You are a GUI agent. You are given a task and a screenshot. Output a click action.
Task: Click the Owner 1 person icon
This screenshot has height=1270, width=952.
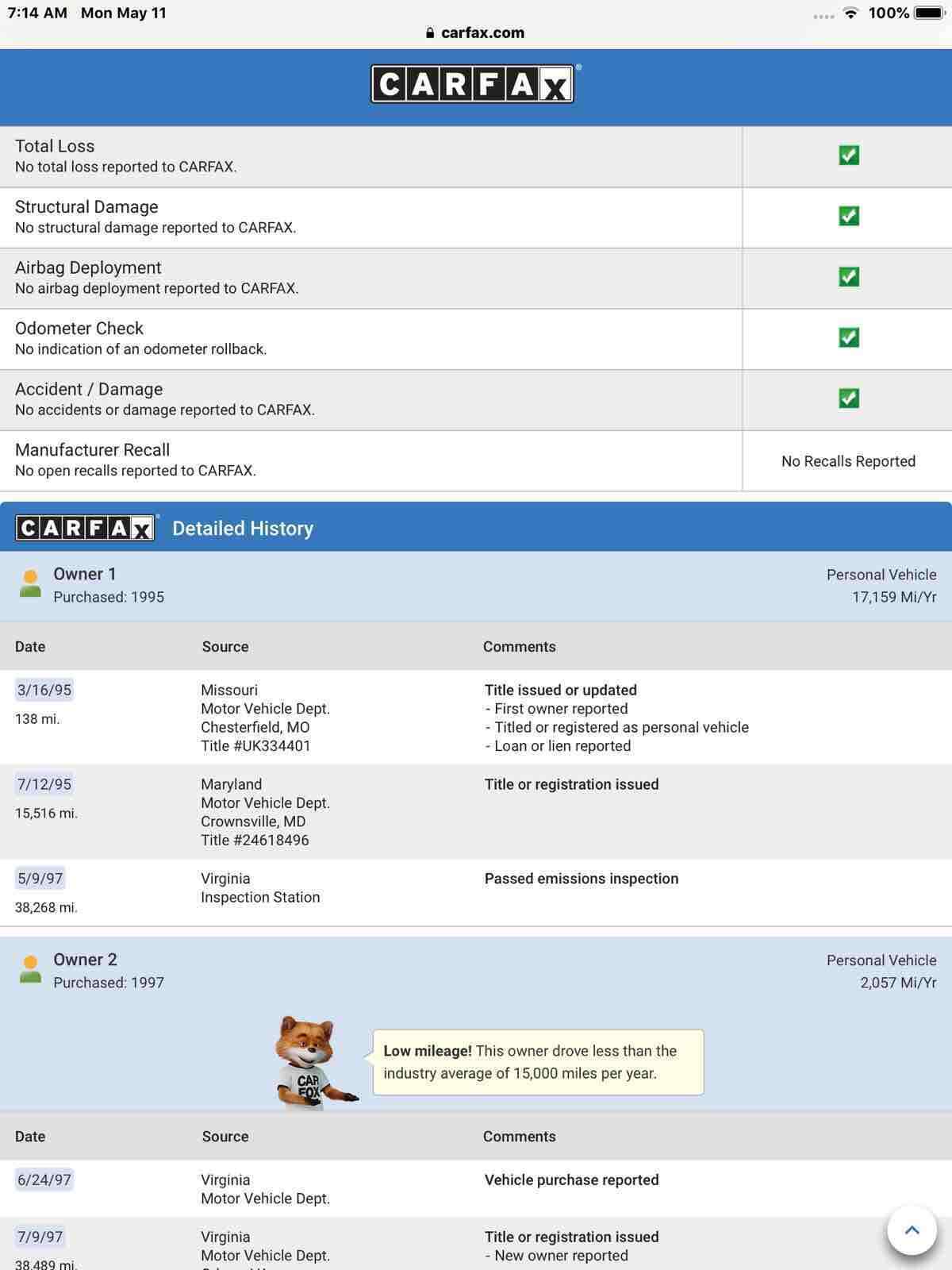(x=30, y=583)
